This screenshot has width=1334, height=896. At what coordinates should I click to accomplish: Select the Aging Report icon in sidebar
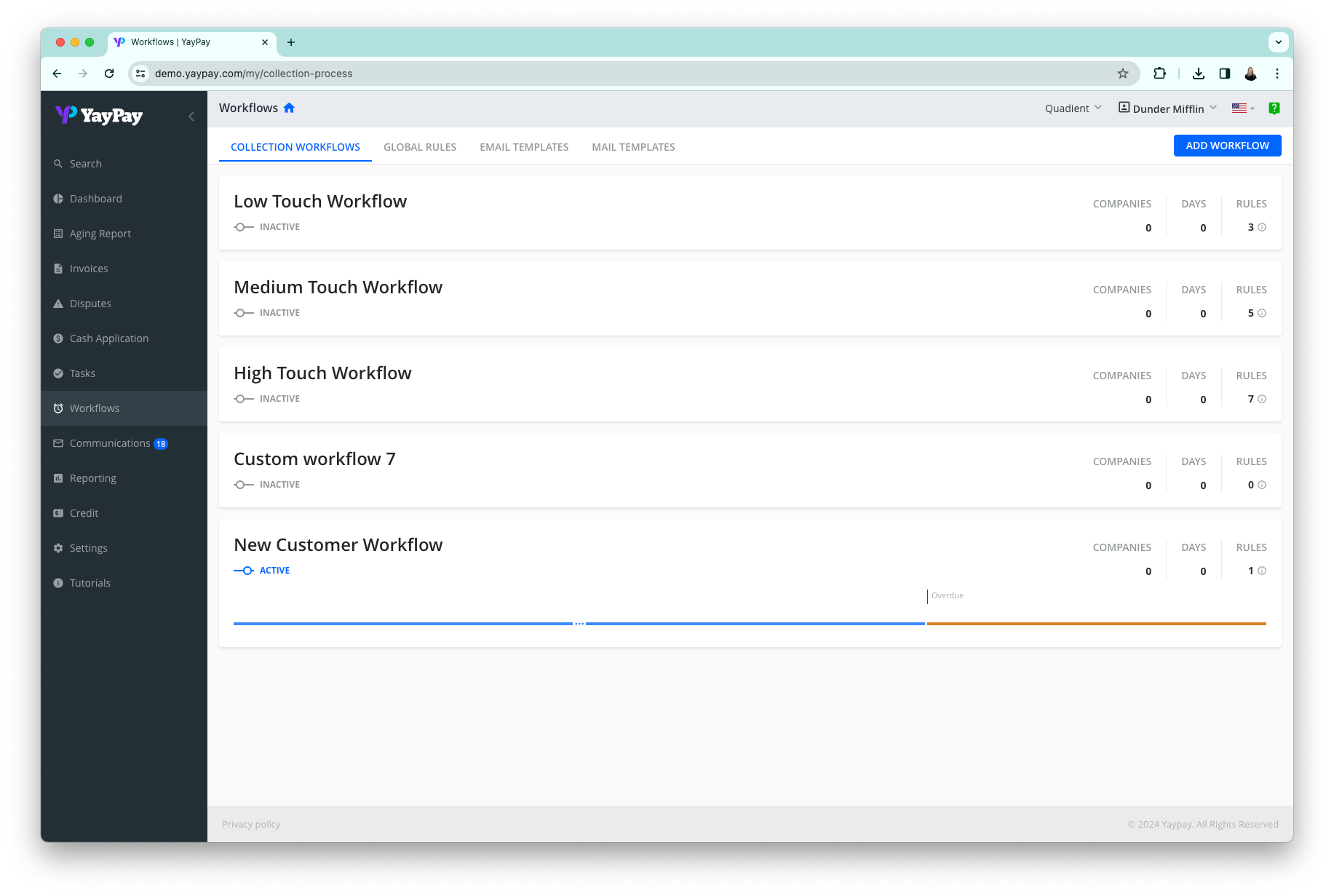coord(58,233)
